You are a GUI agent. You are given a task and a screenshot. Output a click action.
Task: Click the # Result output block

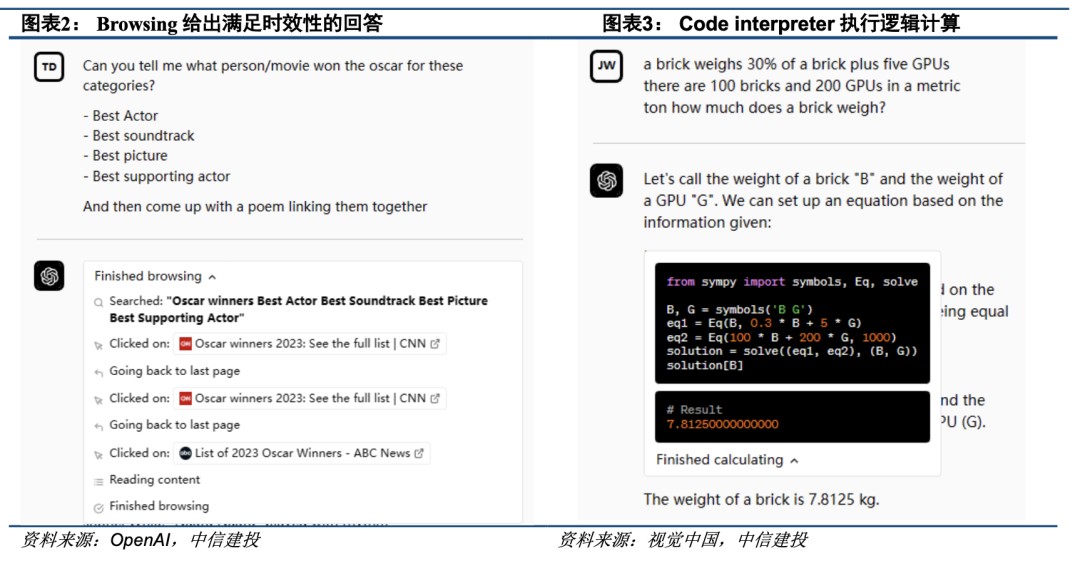click(x=792, y=416)
